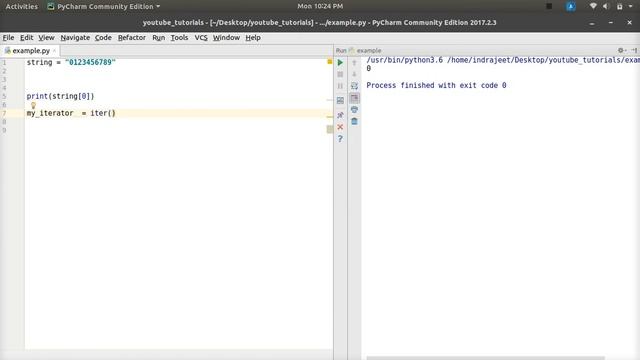The width and height of the screenshot is (640, 360).
Task: Click the Activities button in top bar
Action: pos(21,7)
